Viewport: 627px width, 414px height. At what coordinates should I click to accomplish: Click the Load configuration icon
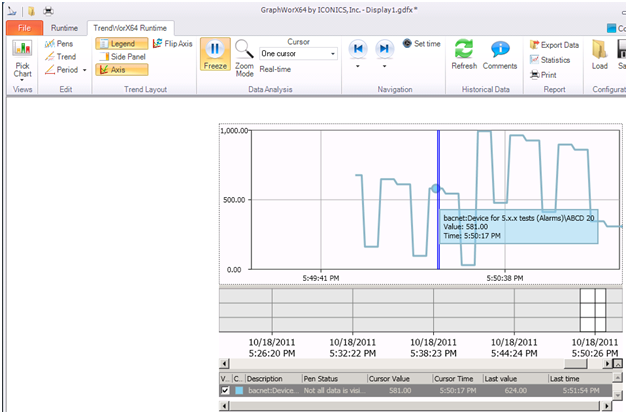click(x=600, y=50)
